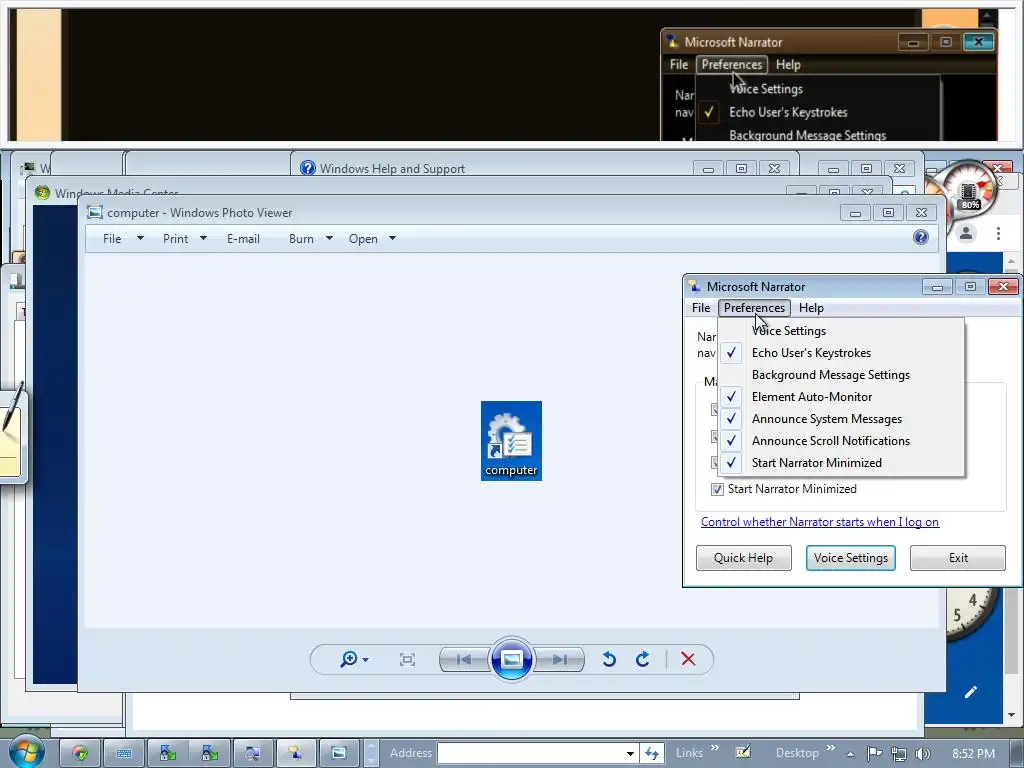Open File menu in the light Narrator window
This screenshot has width=1024, height=768.
tap(701, 308)
